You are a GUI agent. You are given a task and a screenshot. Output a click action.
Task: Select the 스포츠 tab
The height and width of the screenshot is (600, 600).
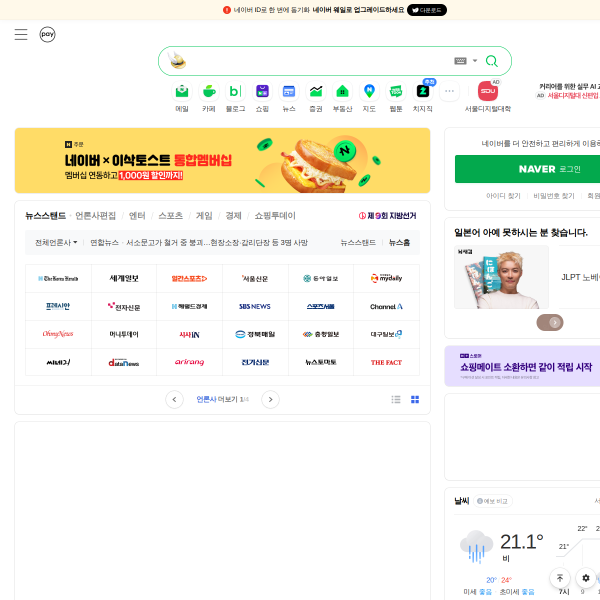click(x=170, y=216)
